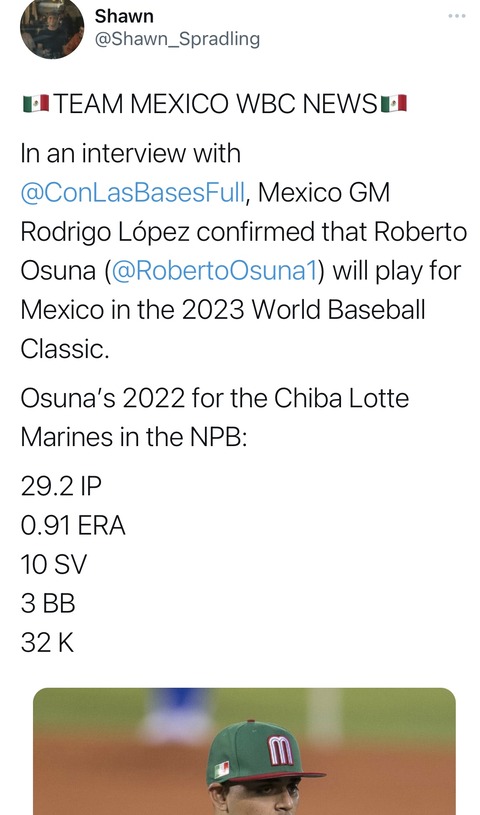Select the 0.91 ERA stat line
Screen dimensions: 480x815
[73, 525]
